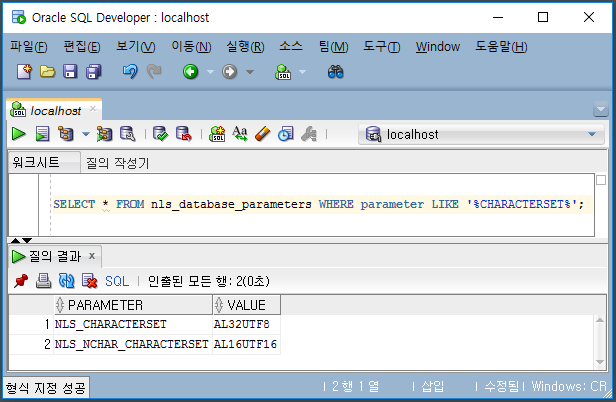Select the NLS_CHARACTERSET cell
Screen dimensions: 616x402
click(x=133, y=325)
